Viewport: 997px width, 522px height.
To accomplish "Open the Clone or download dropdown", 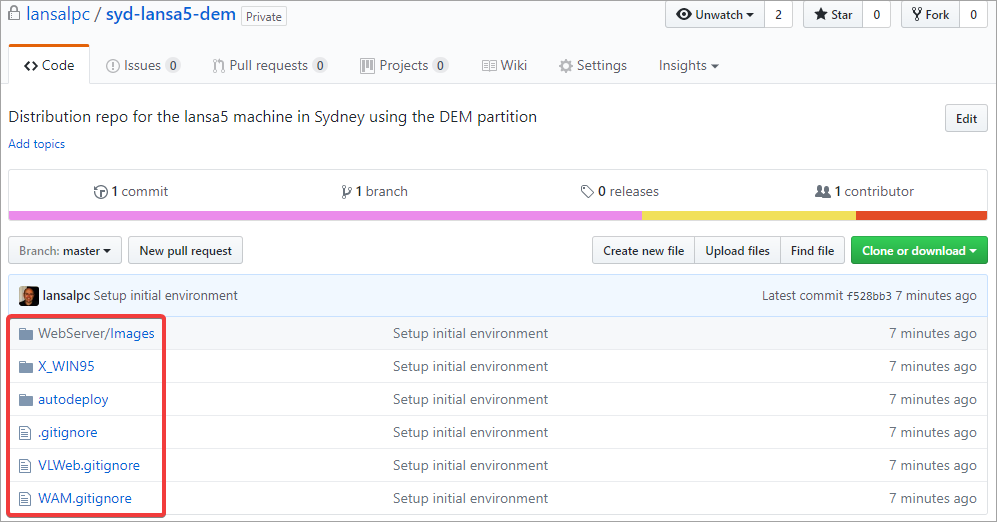I will coord(919,251).
